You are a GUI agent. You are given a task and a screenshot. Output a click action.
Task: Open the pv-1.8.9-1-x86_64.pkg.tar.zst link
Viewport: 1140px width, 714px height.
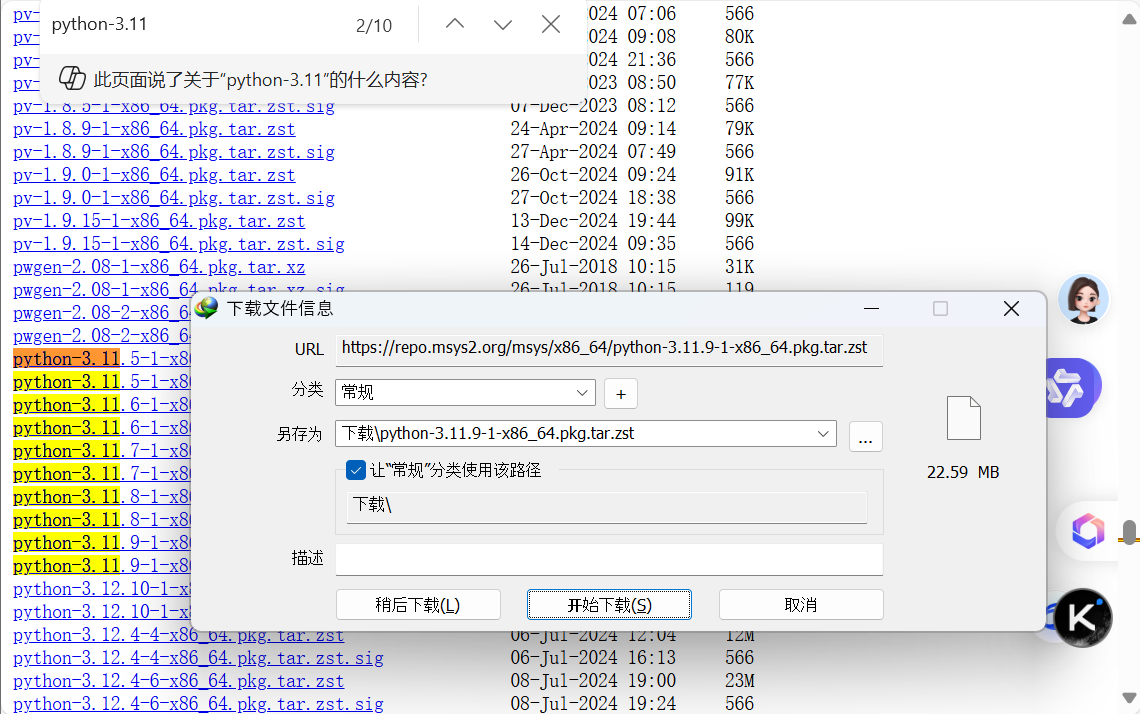(154, 129)
